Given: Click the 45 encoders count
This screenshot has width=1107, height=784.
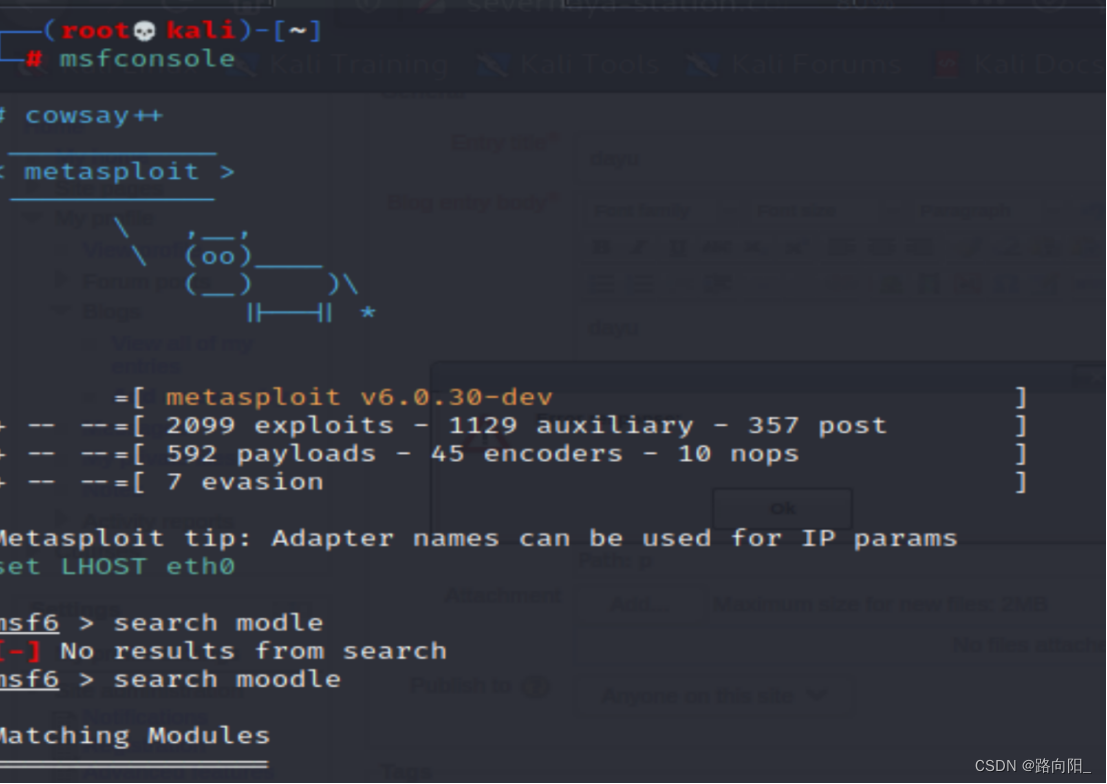Looking at the screenshot, I should point(527,453).
